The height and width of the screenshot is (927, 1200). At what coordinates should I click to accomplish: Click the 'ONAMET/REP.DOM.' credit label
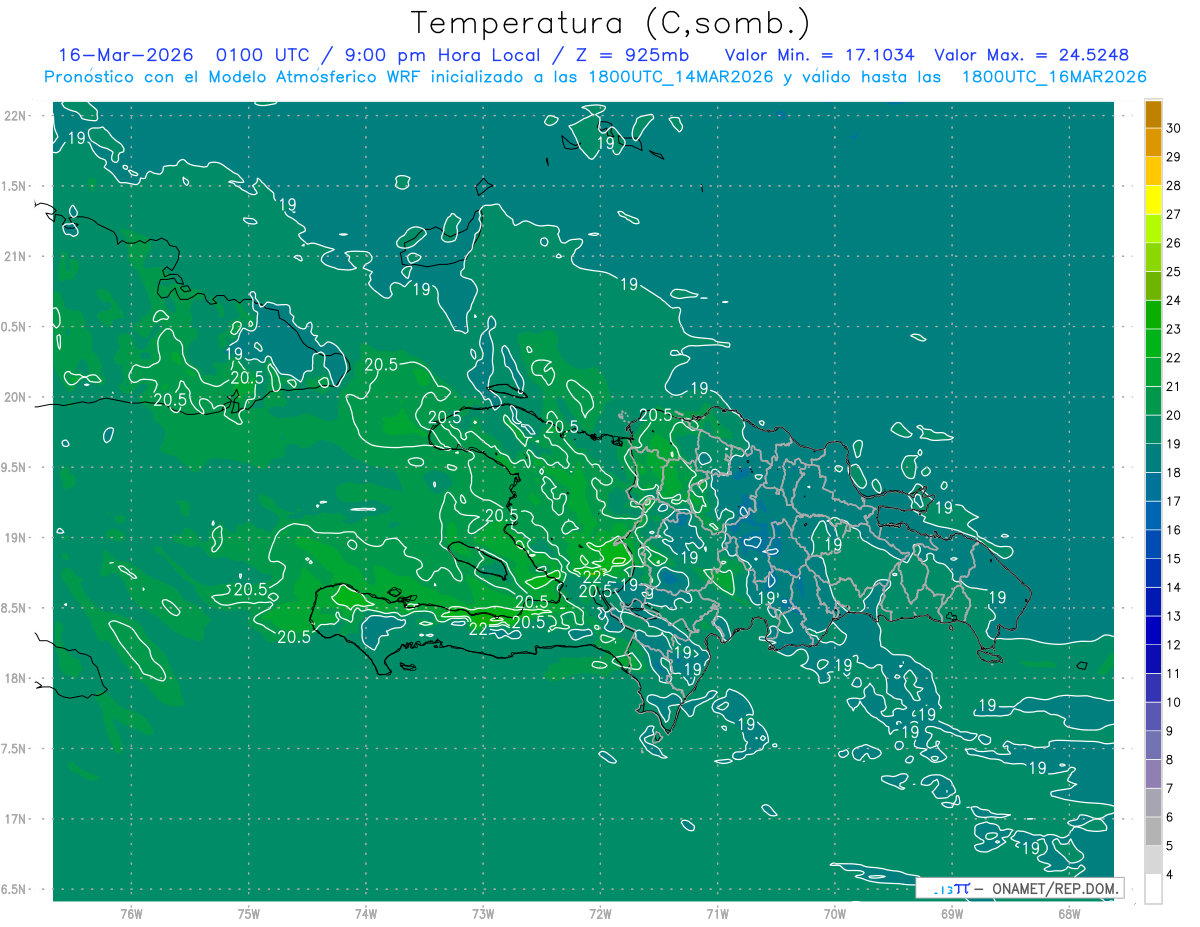pos(1055,888)
